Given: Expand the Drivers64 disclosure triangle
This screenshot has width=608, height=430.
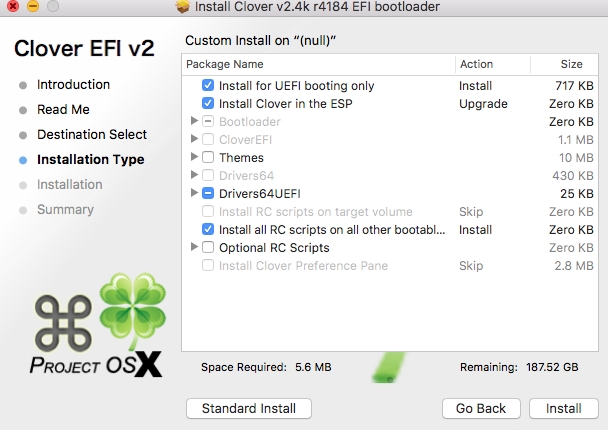Looking at the screenshot, I should [x=194, y=176].
